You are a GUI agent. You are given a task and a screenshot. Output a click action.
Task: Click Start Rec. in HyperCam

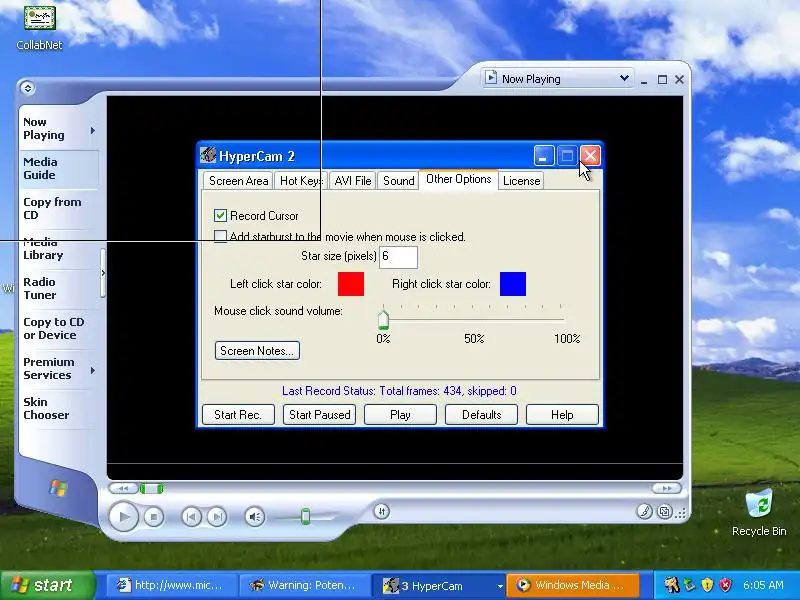tap(238, 415)
